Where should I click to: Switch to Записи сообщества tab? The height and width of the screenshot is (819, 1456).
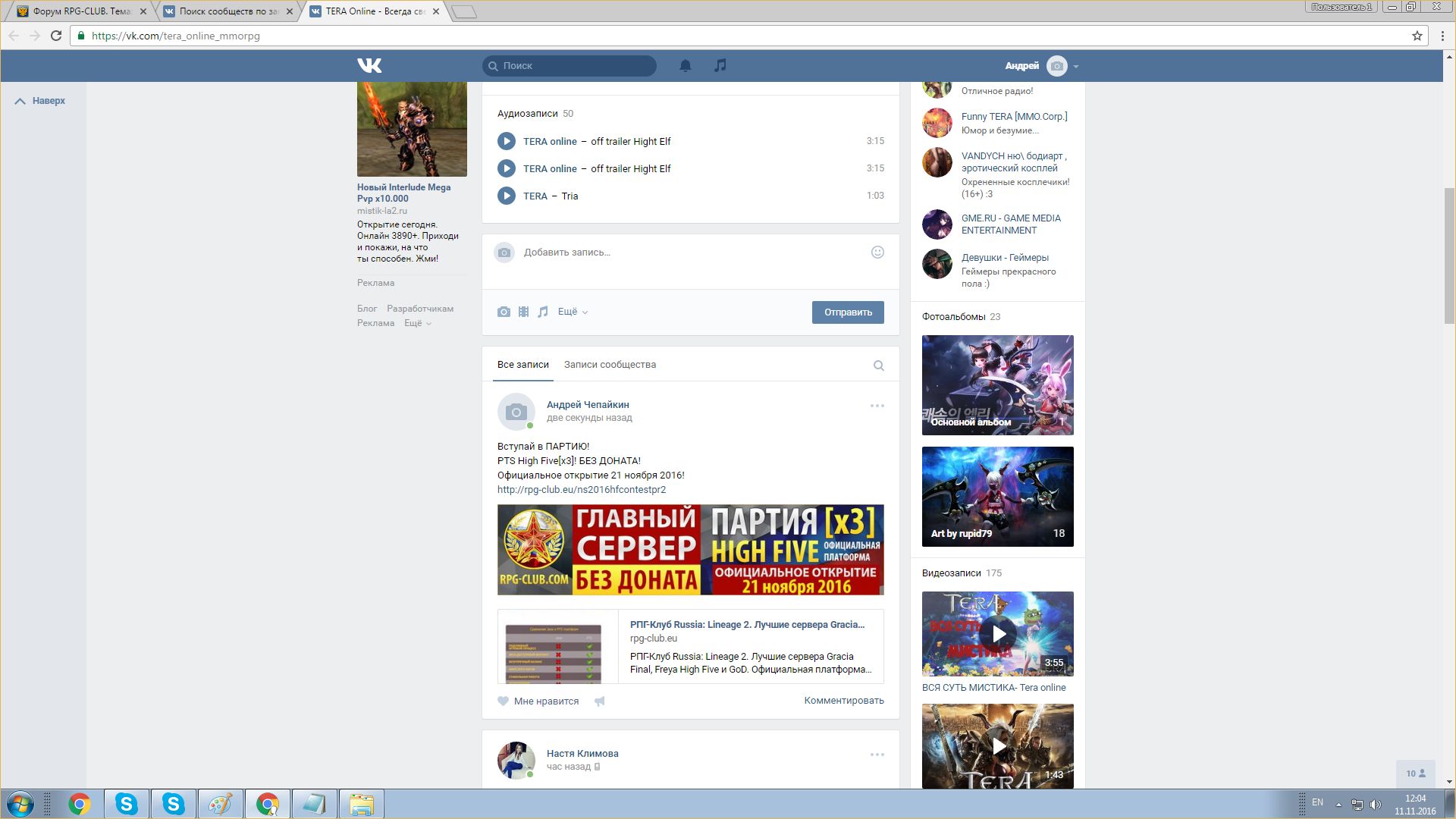click(x=610, y=365)
